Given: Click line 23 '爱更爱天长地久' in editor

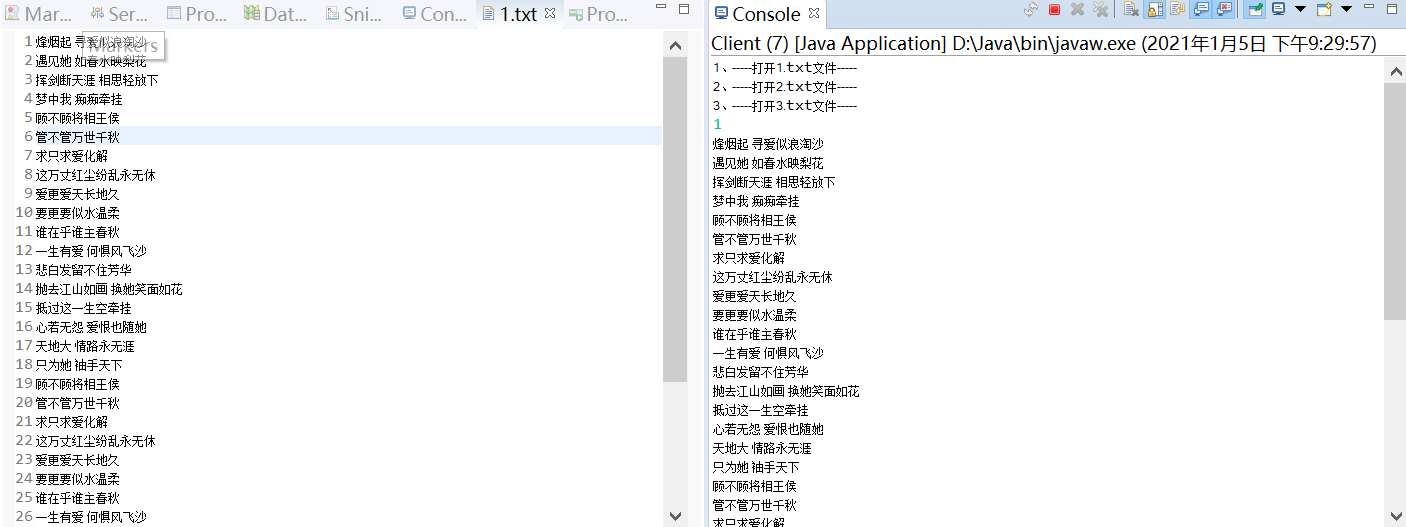Looking at the screenshot, I should click(x=77, y=460).
